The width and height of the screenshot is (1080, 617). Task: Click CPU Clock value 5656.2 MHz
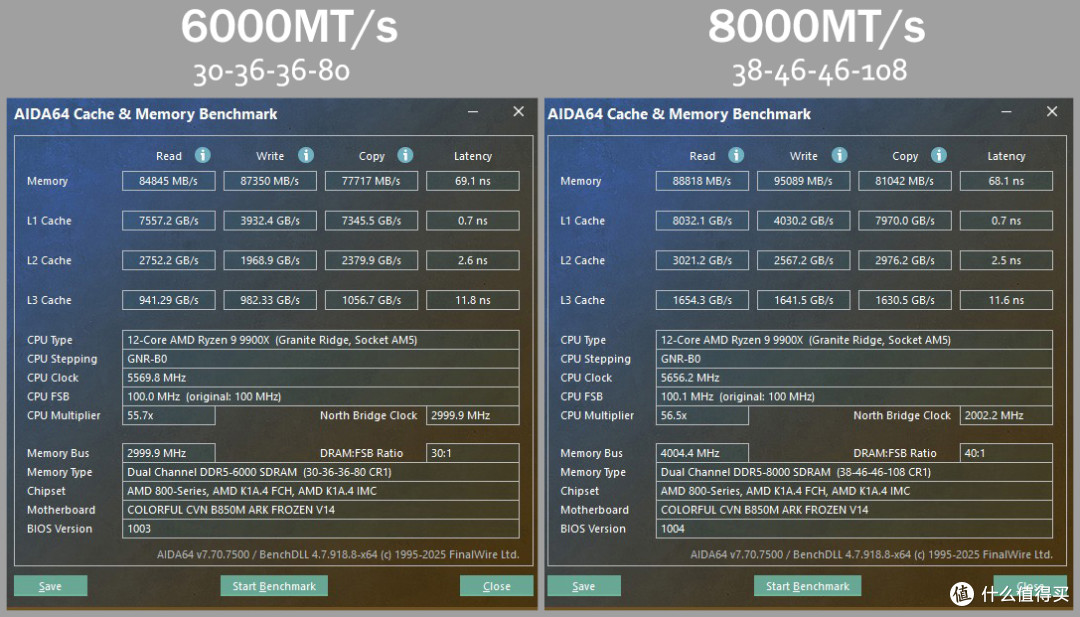854,377
